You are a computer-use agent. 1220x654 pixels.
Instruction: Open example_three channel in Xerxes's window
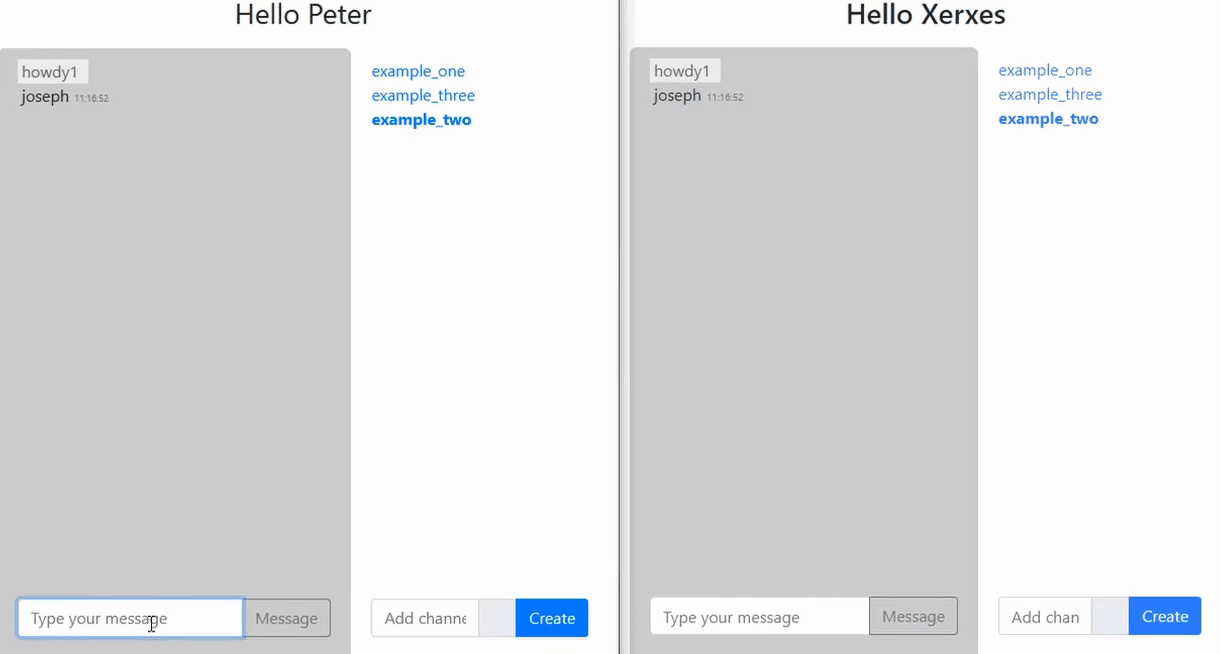point(1050,94)
